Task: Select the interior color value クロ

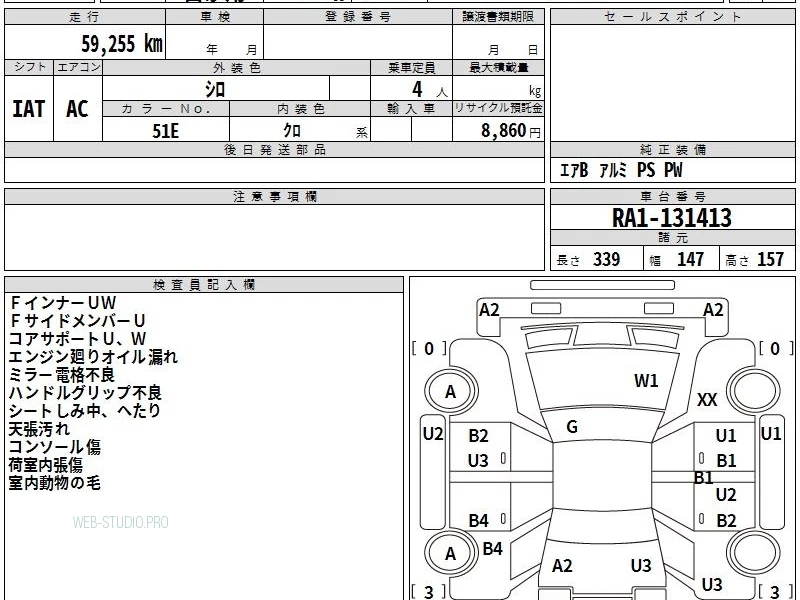Action: point(292,131)
